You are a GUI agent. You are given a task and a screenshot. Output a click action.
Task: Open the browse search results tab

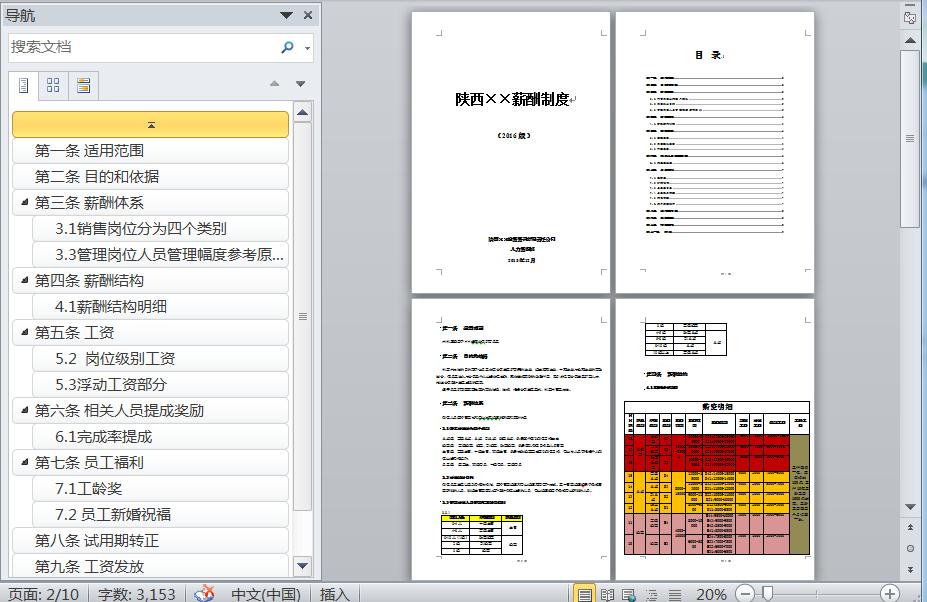[x=83, y=85]
